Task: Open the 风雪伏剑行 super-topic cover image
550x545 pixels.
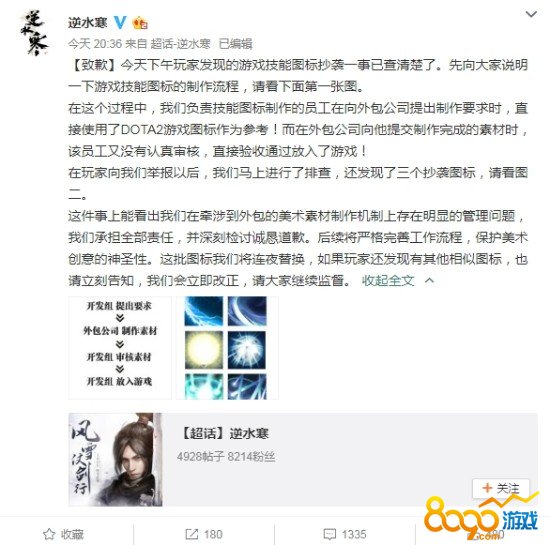Action: 115,459
